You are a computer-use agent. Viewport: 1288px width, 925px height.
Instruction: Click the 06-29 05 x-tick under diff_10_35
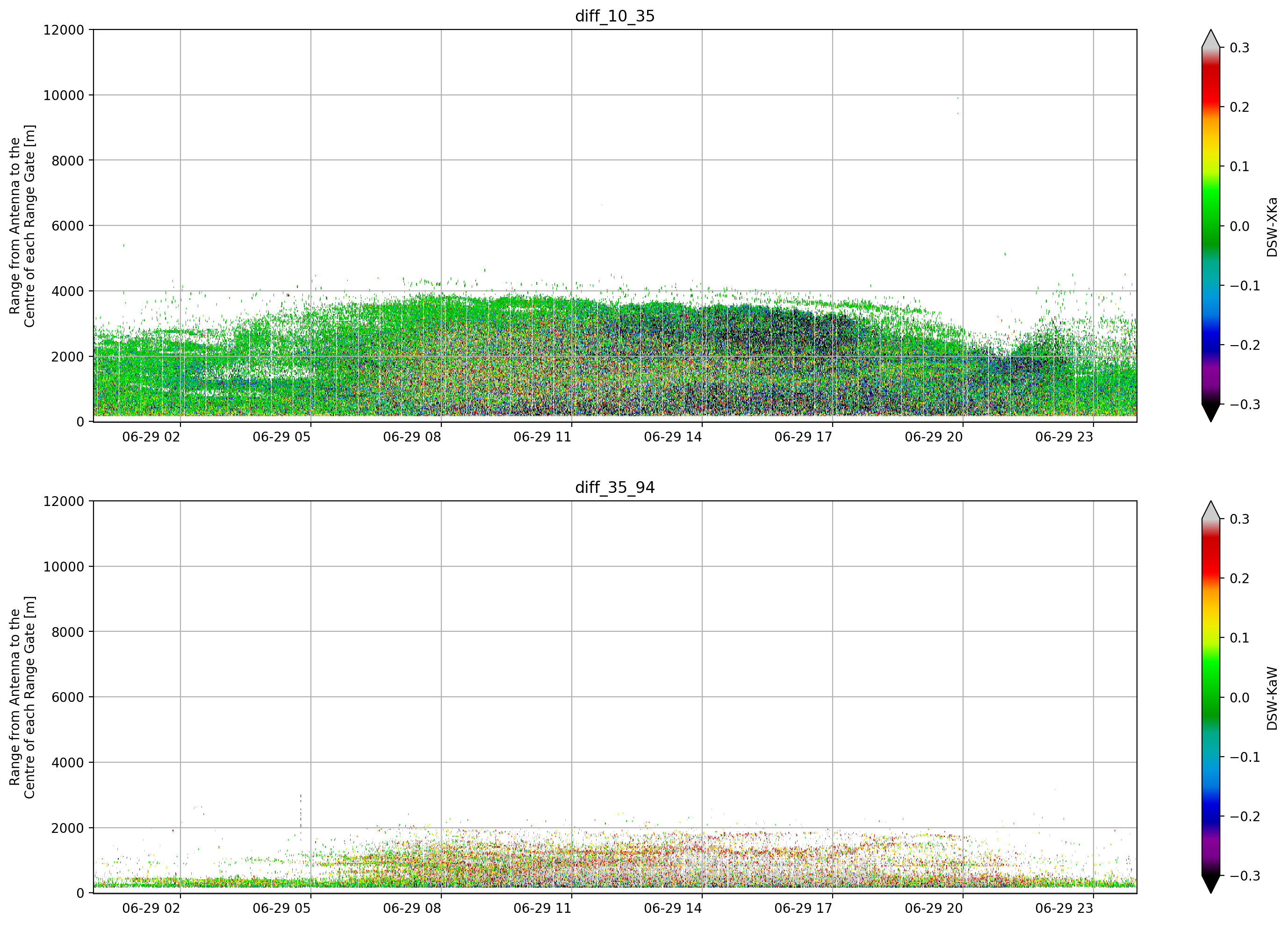click(x=282, y=437)
